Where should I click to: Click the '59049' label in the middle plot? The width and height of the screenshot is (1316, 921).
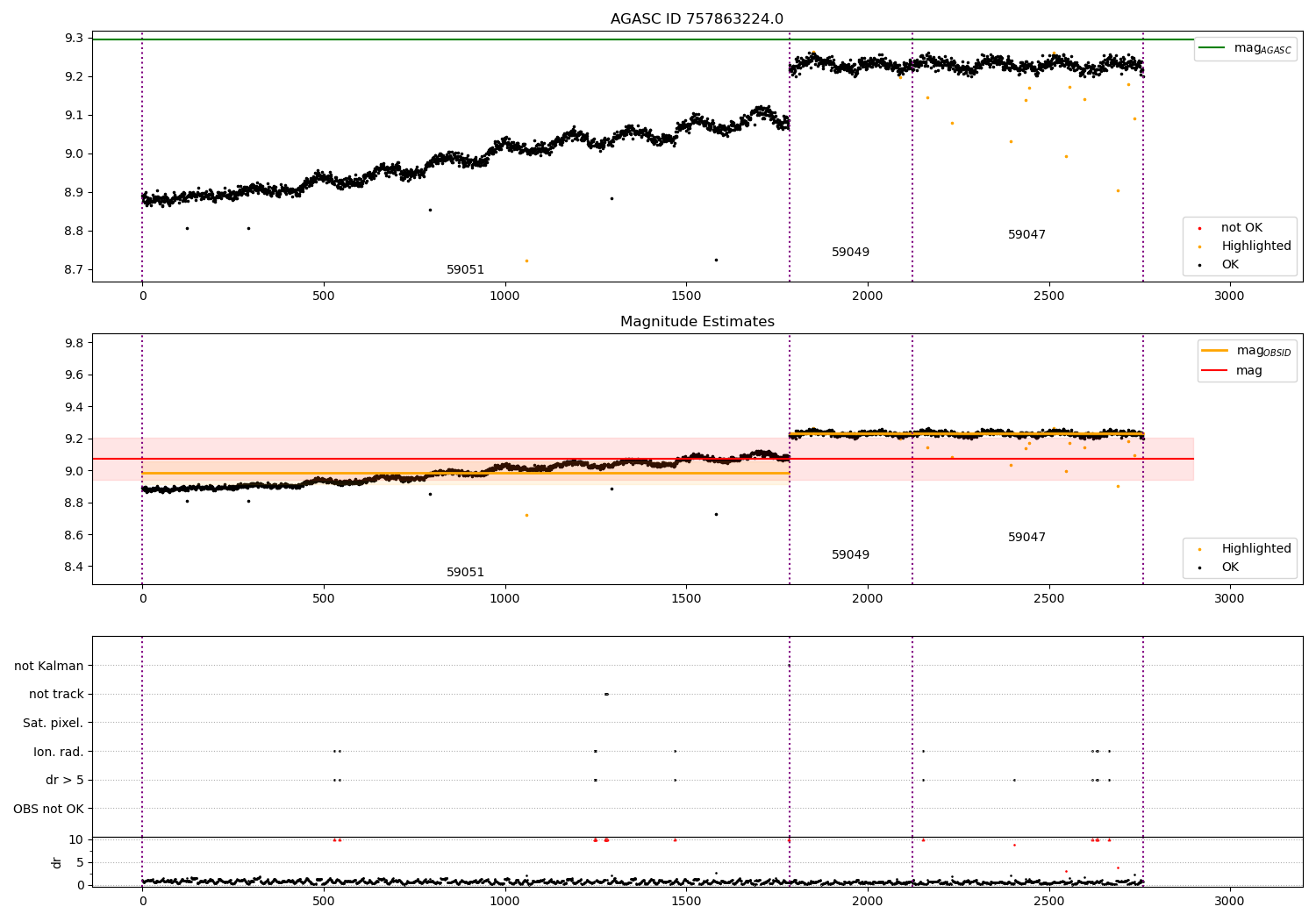850,555
